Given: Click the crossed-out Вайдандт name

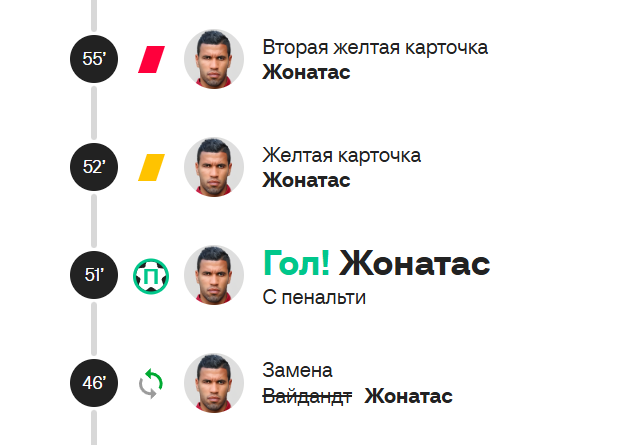Looking at the screenshot, I should (307, 396).
